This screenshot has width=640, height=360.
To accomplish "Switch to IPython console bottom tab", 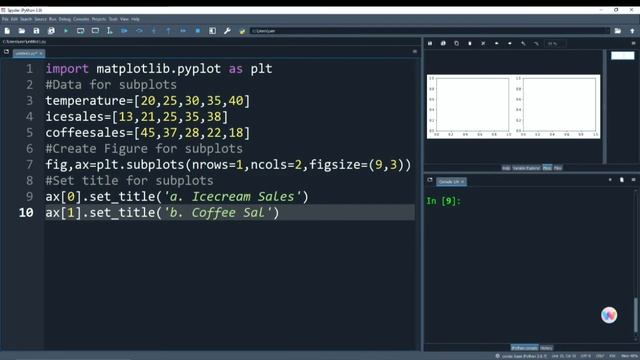I will [524, 348].
